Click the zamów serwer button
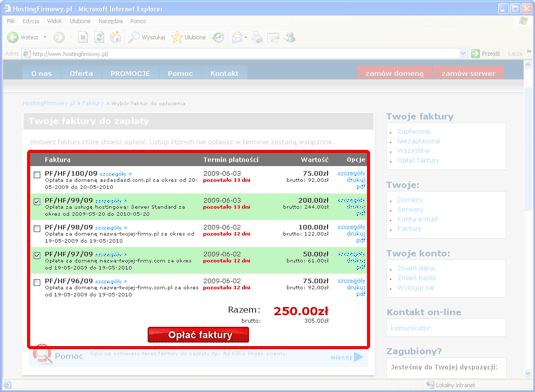Viewport: 535px width, 392px height. [468, 73]
